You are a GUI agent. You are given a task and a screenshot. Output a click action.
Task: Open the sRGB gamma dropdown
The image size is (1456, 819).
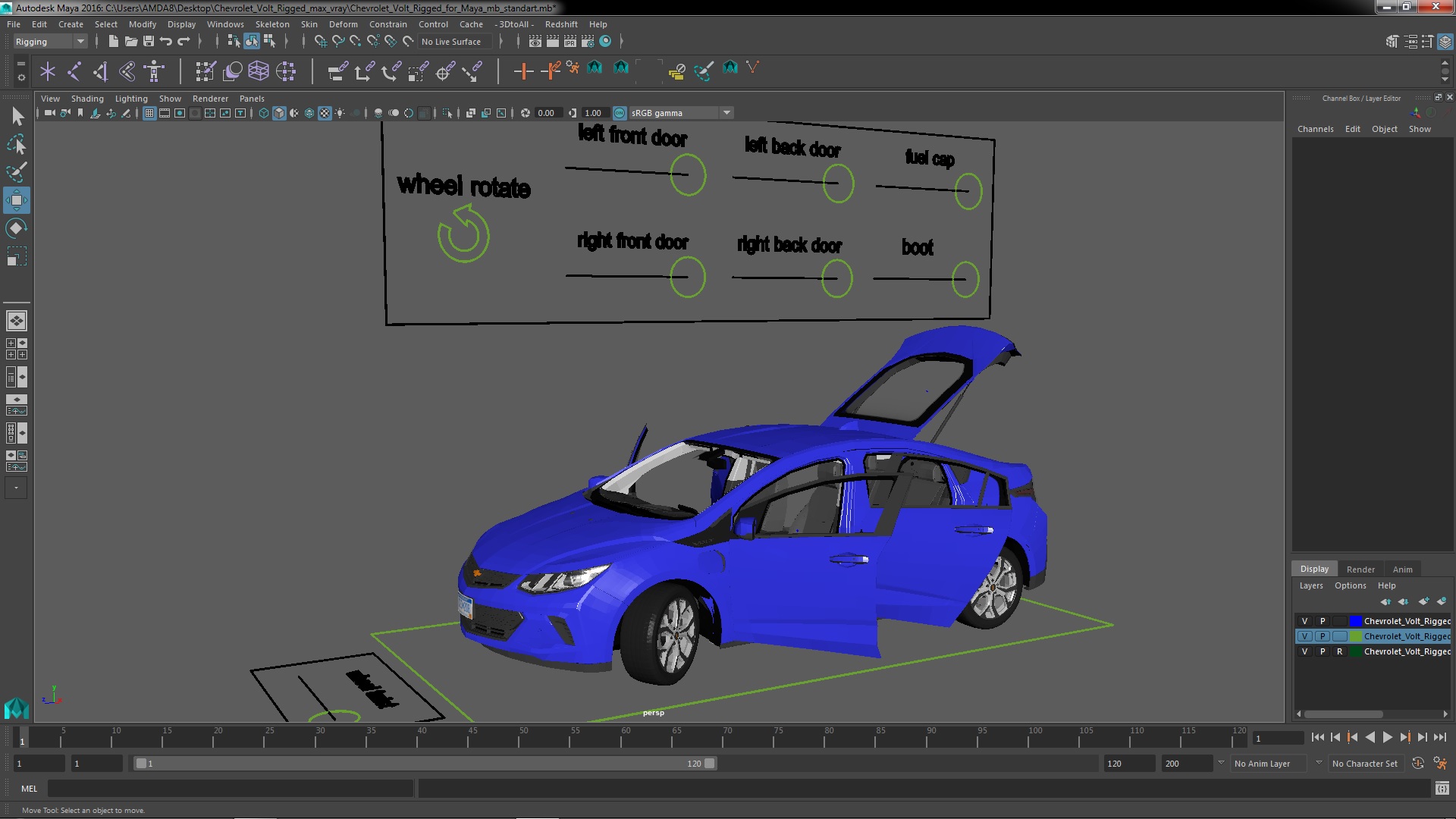tap(681, 113)
